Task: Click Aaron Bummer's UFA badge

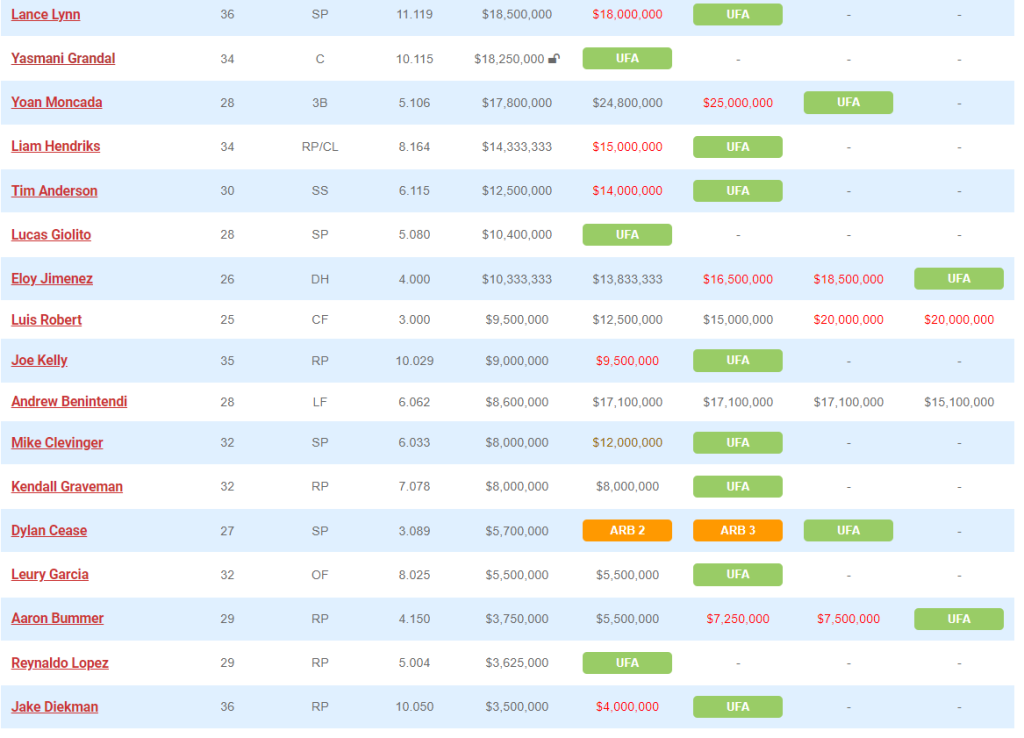Action: pos(959,619)
